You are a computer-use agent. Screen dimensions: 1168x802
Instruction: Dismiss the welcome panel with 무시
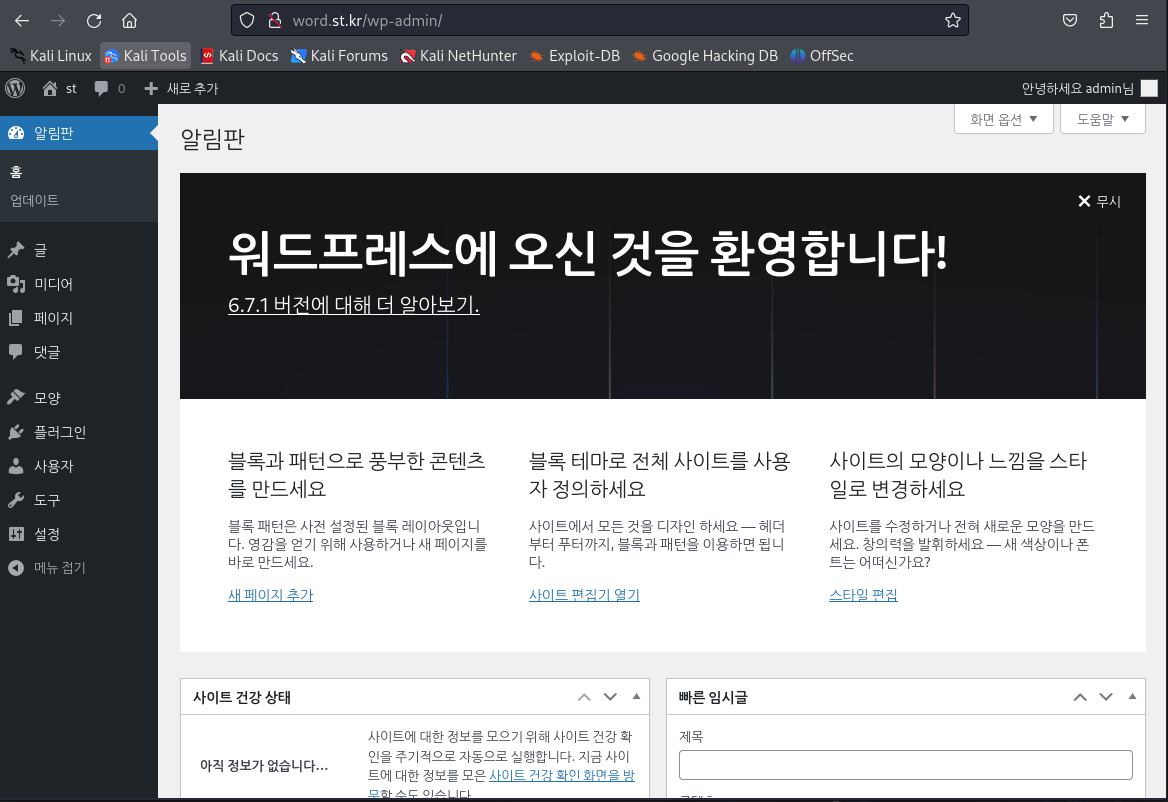(x=1099, y=201)
